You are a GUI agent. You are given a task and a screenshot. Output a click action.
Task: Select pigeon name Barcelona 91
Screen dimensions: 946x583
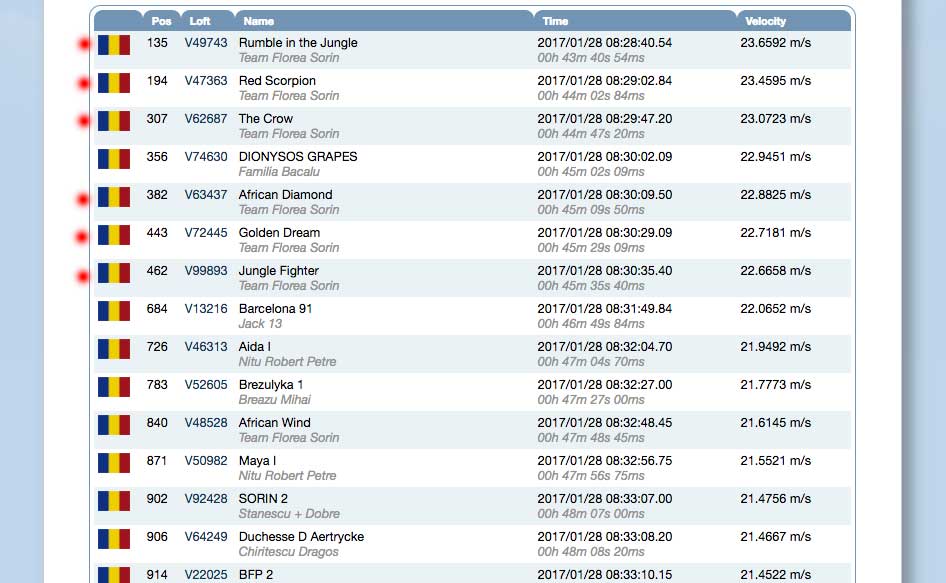point(275,309)
